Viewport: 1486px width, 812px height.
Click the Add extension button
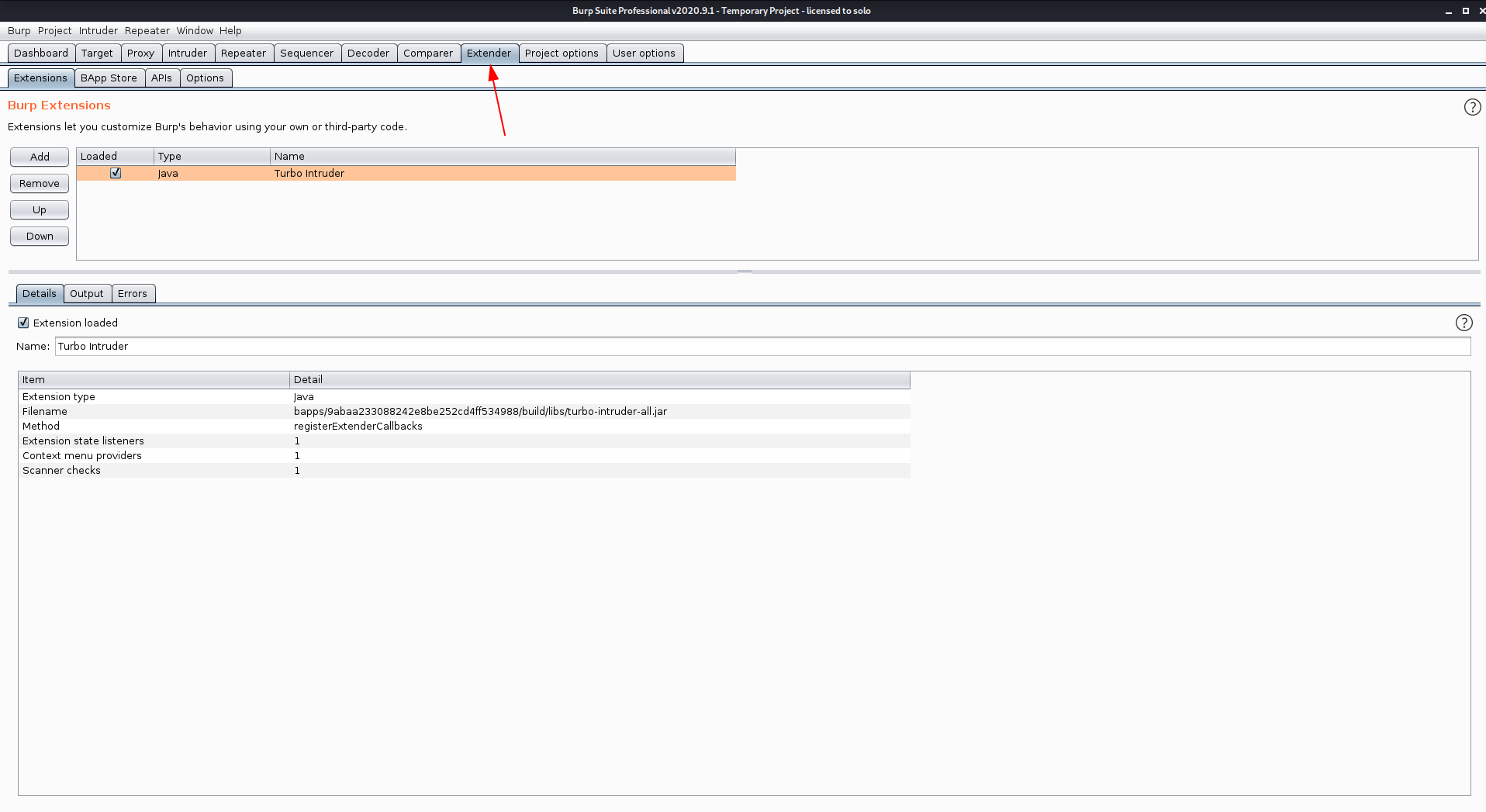[x=40, y=157]
